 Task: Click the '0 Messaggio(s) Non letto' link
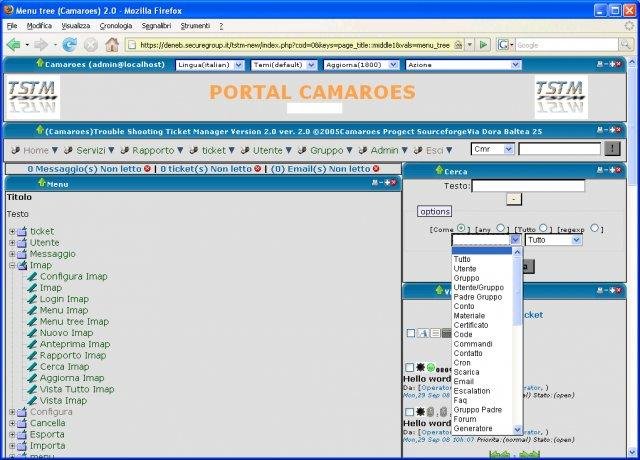click(x=84, y=169)
